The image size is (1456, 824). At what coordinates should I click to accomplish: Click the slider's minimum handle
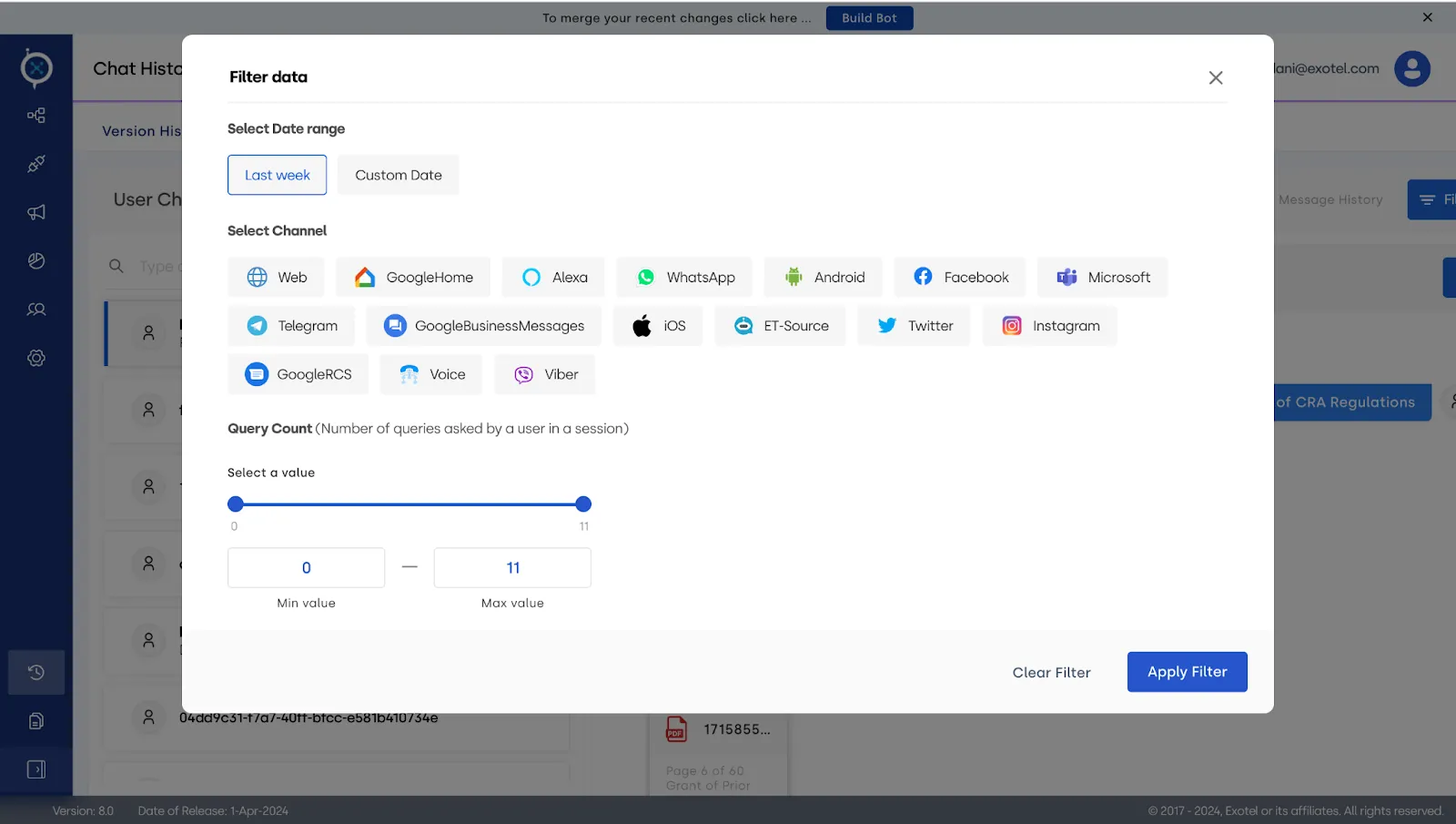click(x=236, y=504)
